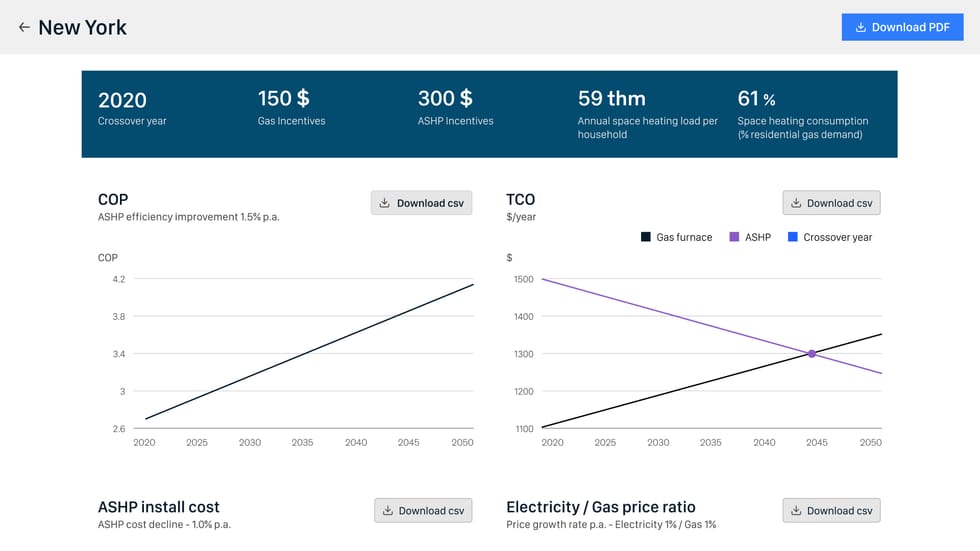Click the New York page title
The height and width of the screenshot is (551, 980).
tap(82, 27)
